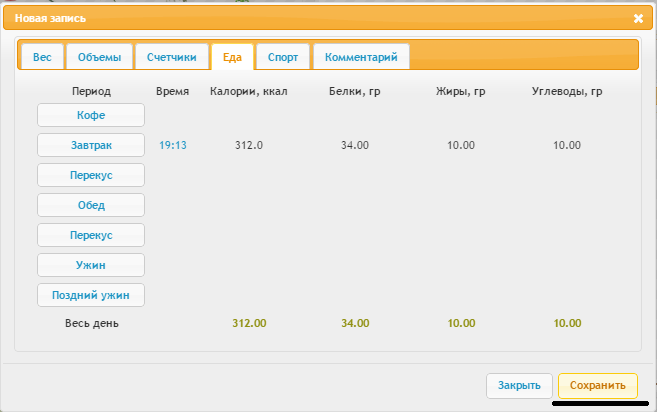Click the 312.0 calories value for Завтрак
The width and height of the screenshot is (657, 412).
pyautogui.click(x=249, y=145)
